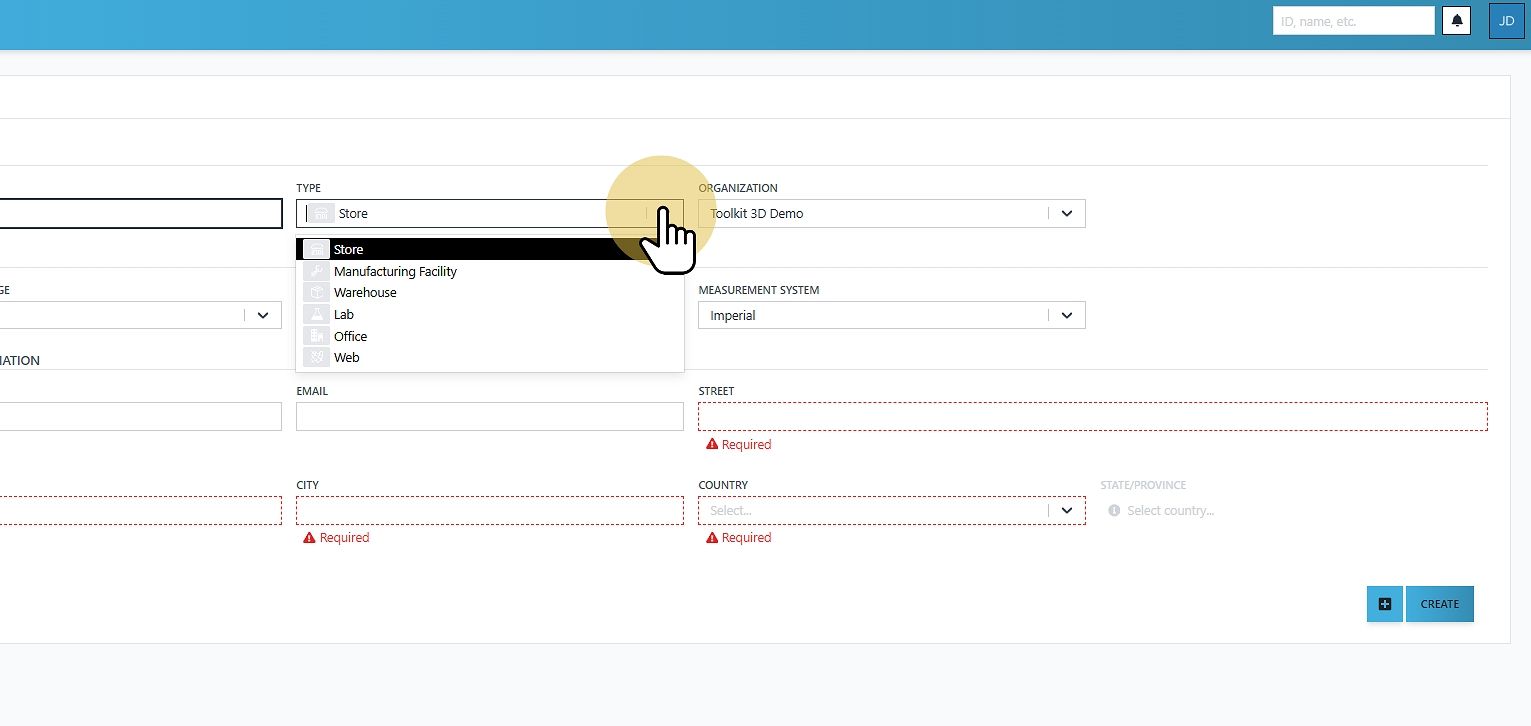The width and height of the screenshot is (1531, 726).
Task: Click the globe icon for Web
Action: coord(316,357)
